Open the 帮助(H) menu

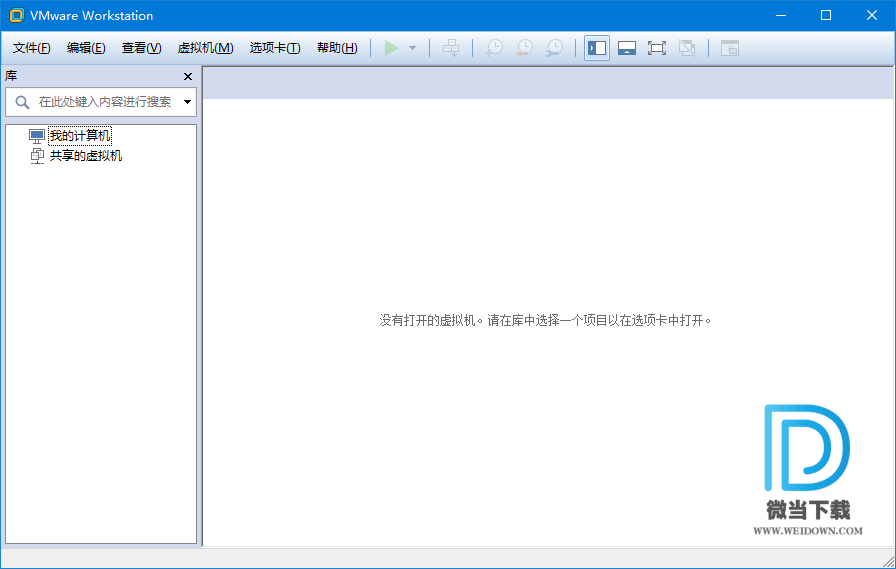pyautogui.click(x=337, y=48)
